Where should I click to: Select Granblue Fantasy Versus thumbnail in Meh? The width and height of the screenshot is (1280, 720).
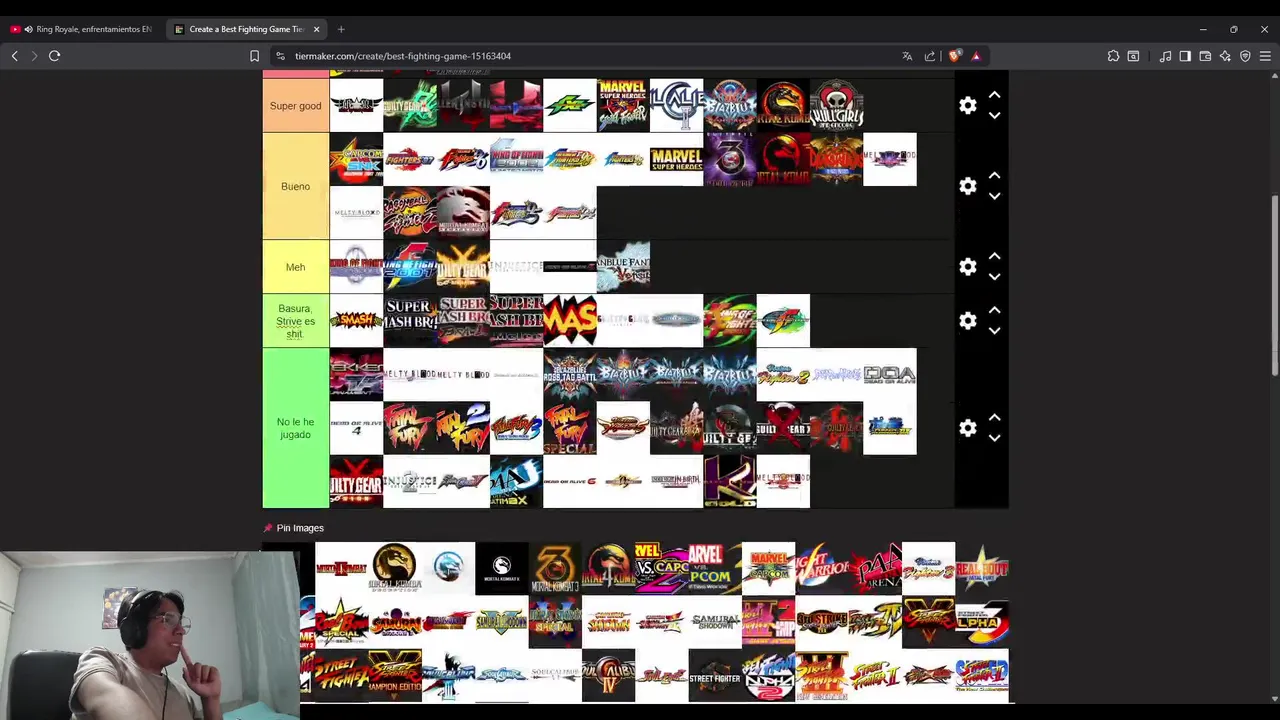pyautogui.click(x=623, y=266)
